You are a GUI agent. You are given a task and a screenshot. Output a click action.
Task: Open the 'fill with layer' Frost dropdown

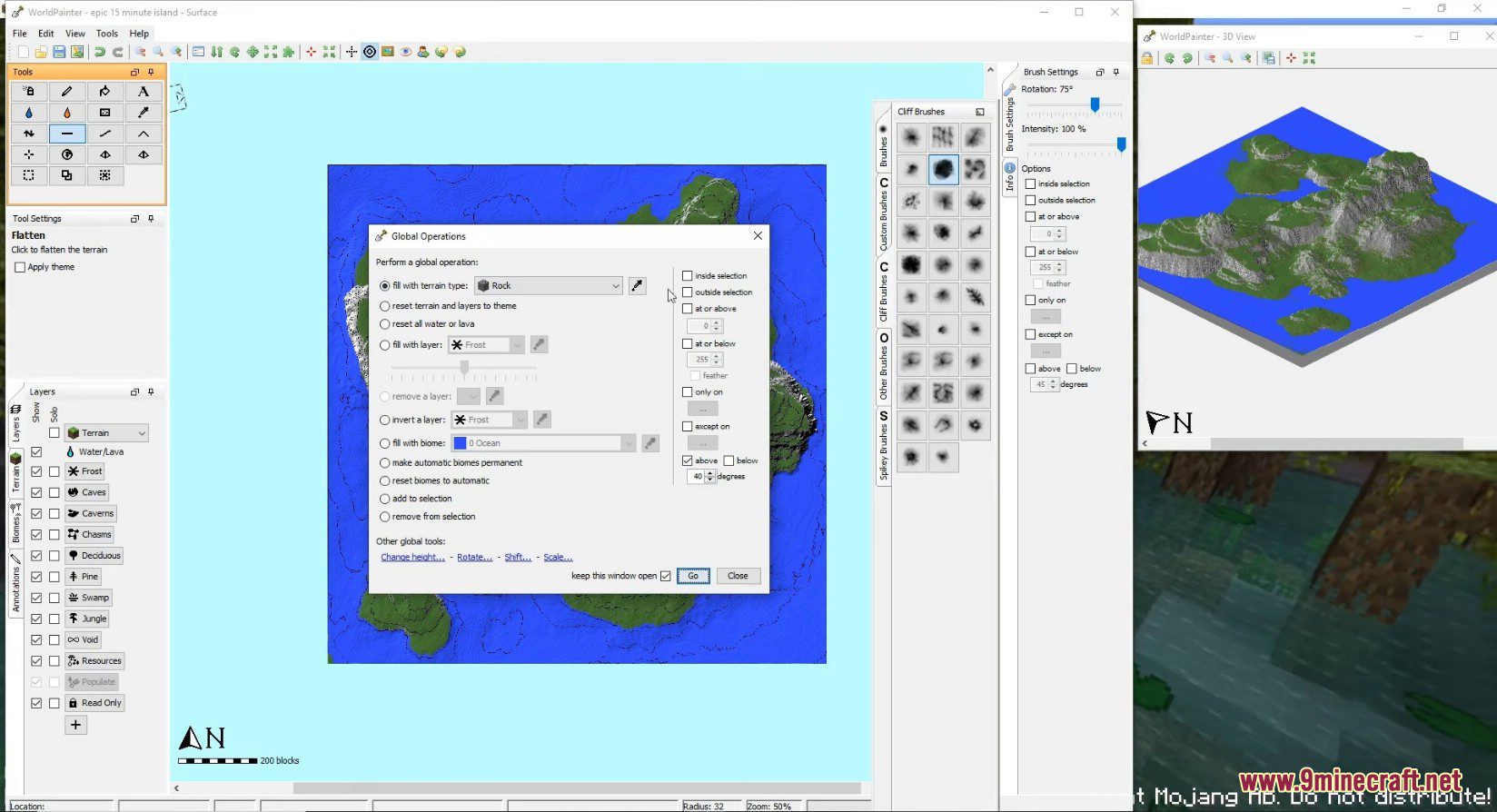[486, 345]
